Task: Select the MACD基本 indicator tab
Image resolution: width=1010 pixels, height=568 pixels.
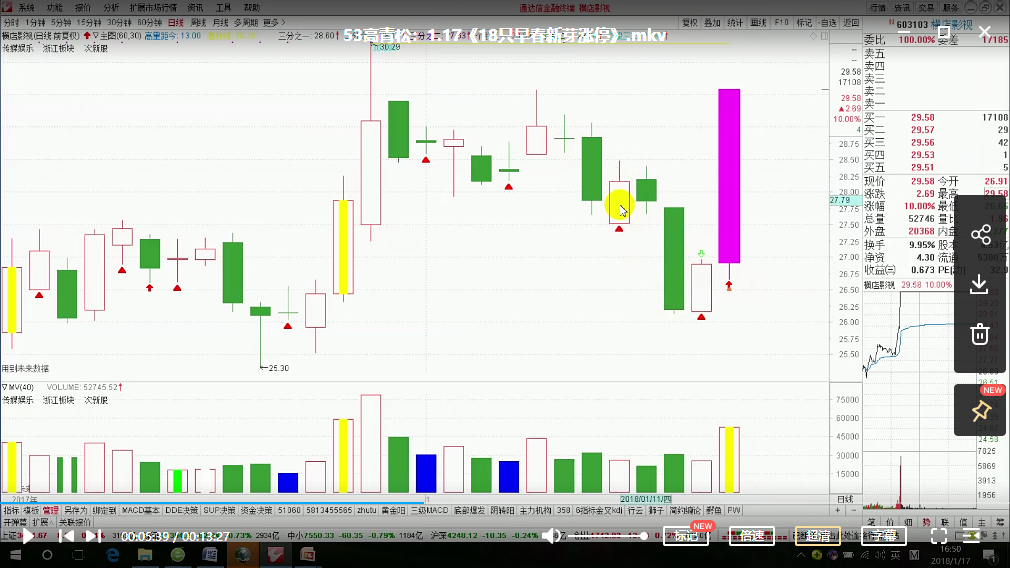Action: tap(141, 510)
